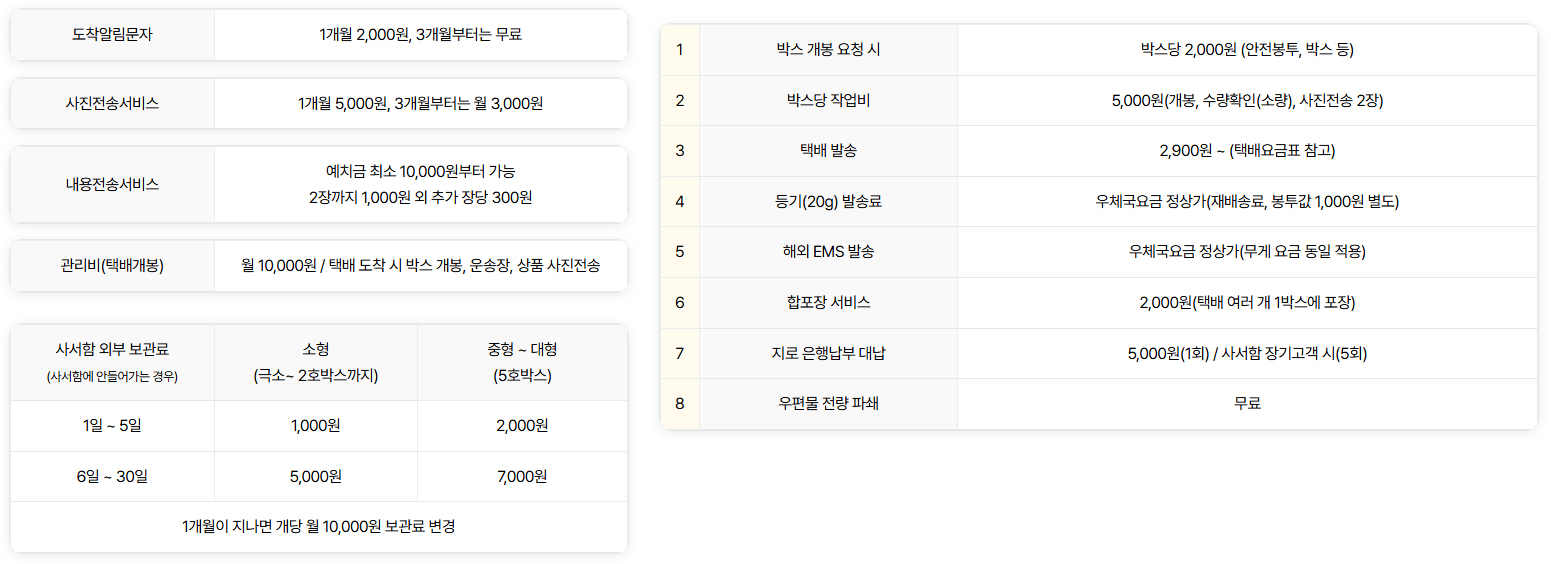
Task: Click '2,000원(택배 여러 개 1박스에 포장)' cell
Action: click(1247, 302)
